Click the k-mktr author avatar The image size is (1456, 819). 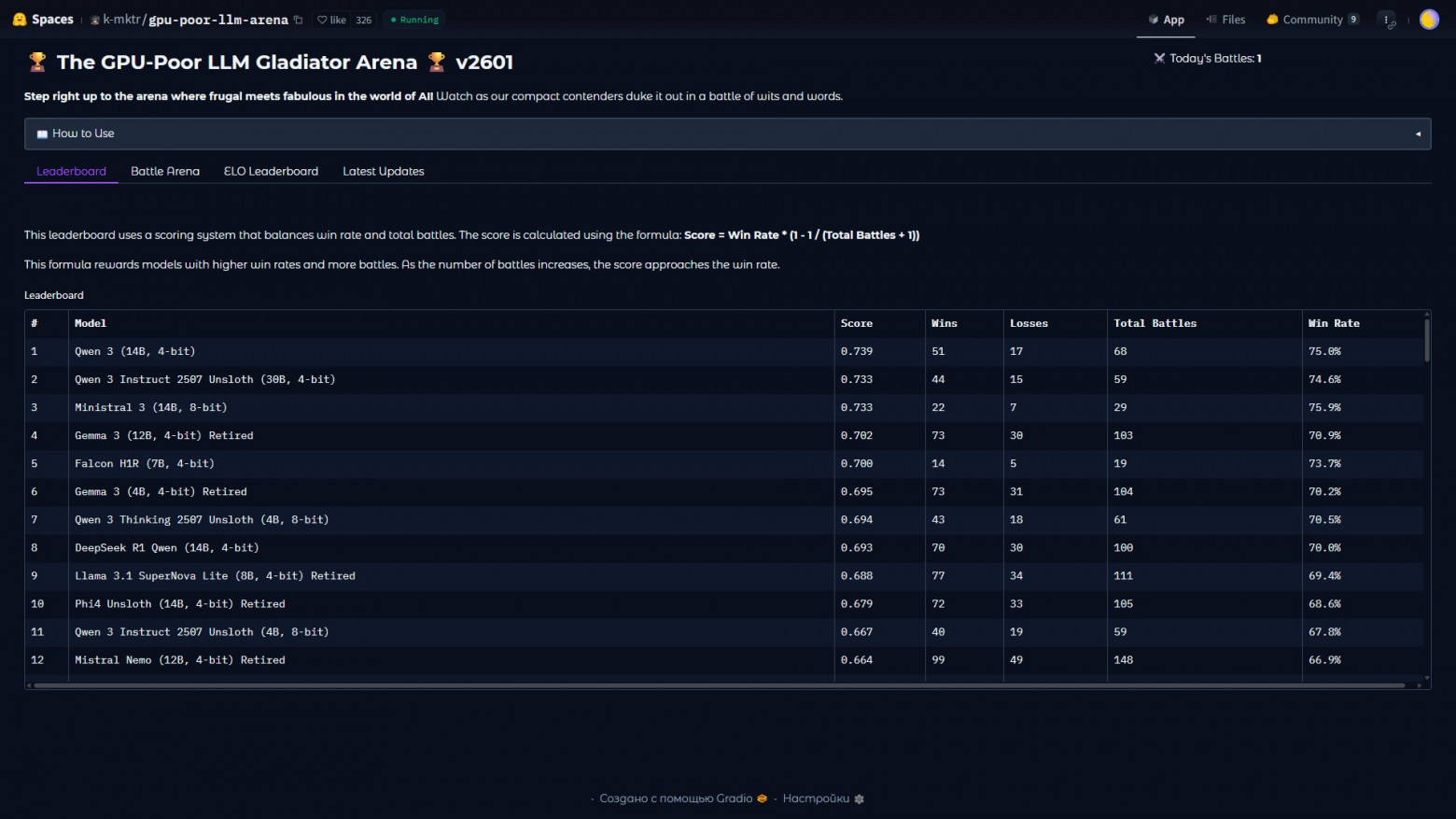[95, 20]
